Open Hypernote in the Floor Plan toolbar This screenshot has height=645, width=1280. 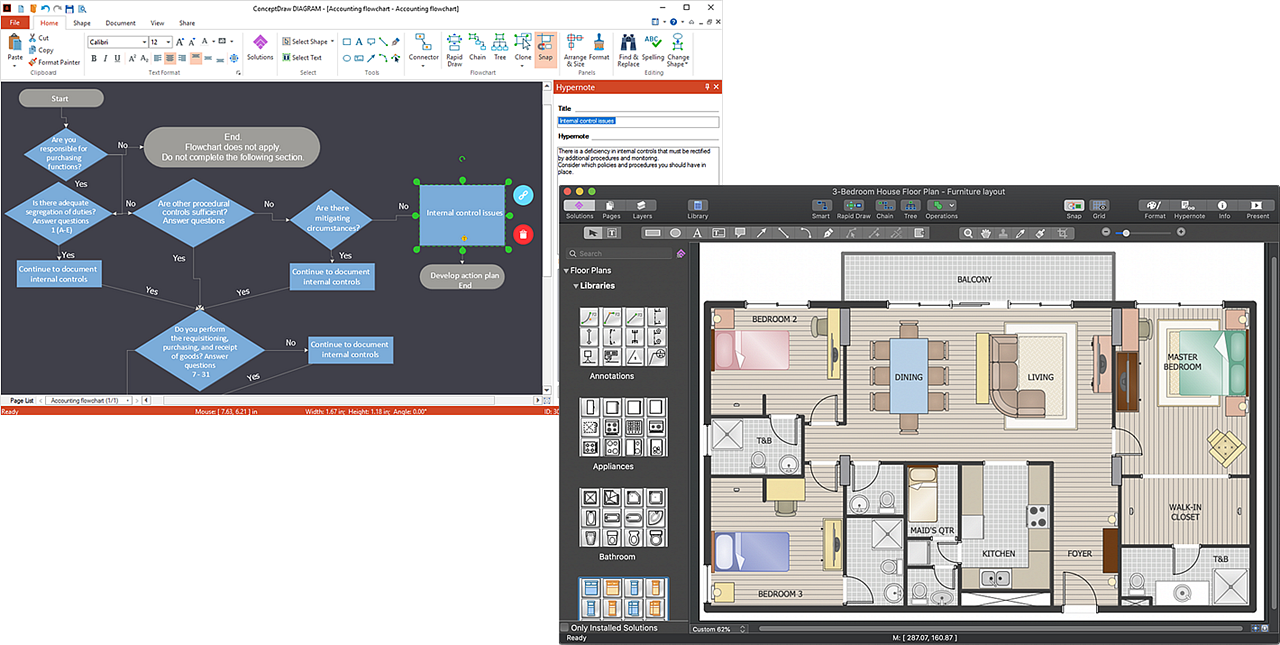coord(1189,209)
